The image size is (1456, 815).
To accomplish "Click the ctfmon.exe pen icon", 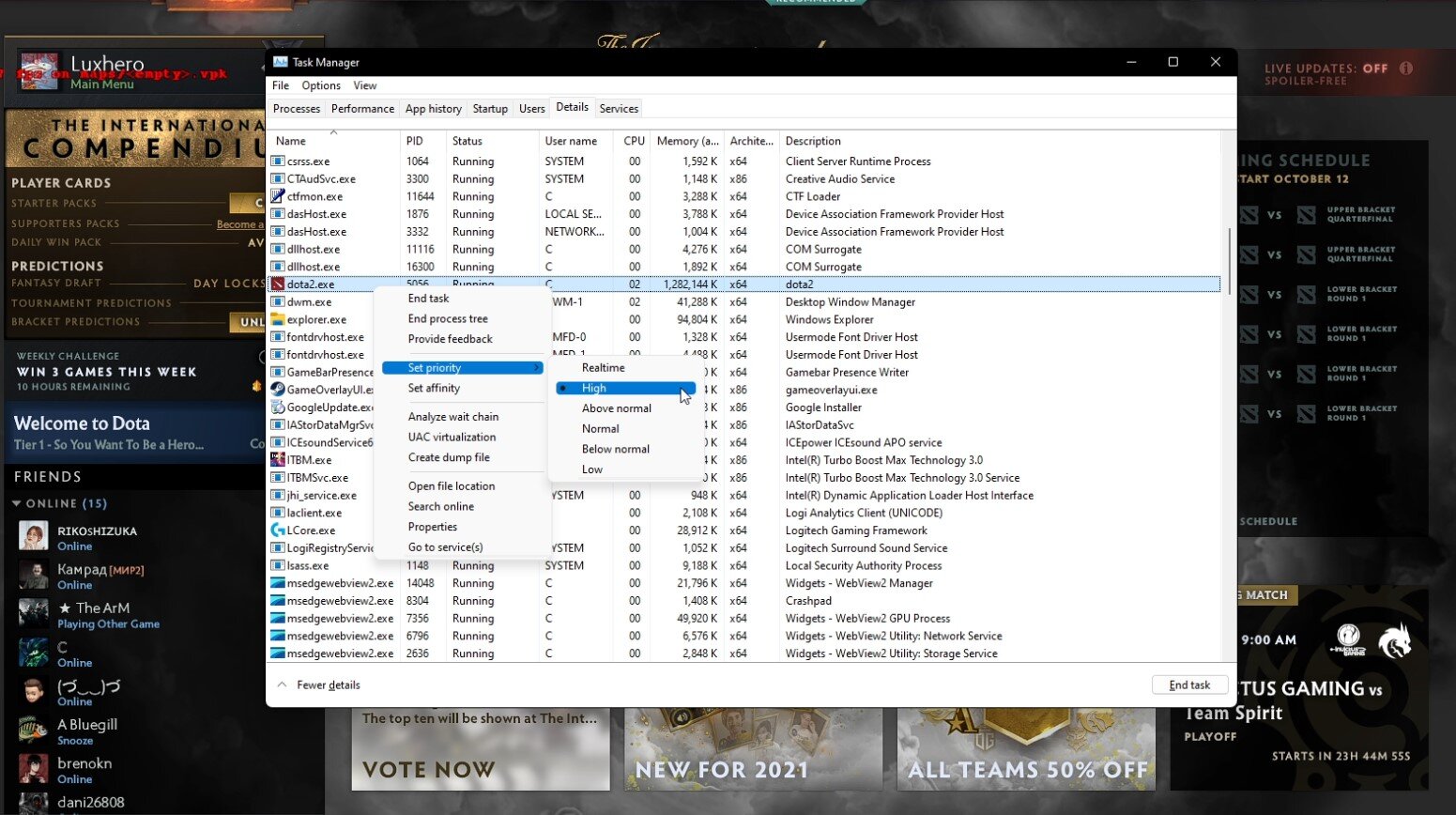I will [x=278, y=196].
